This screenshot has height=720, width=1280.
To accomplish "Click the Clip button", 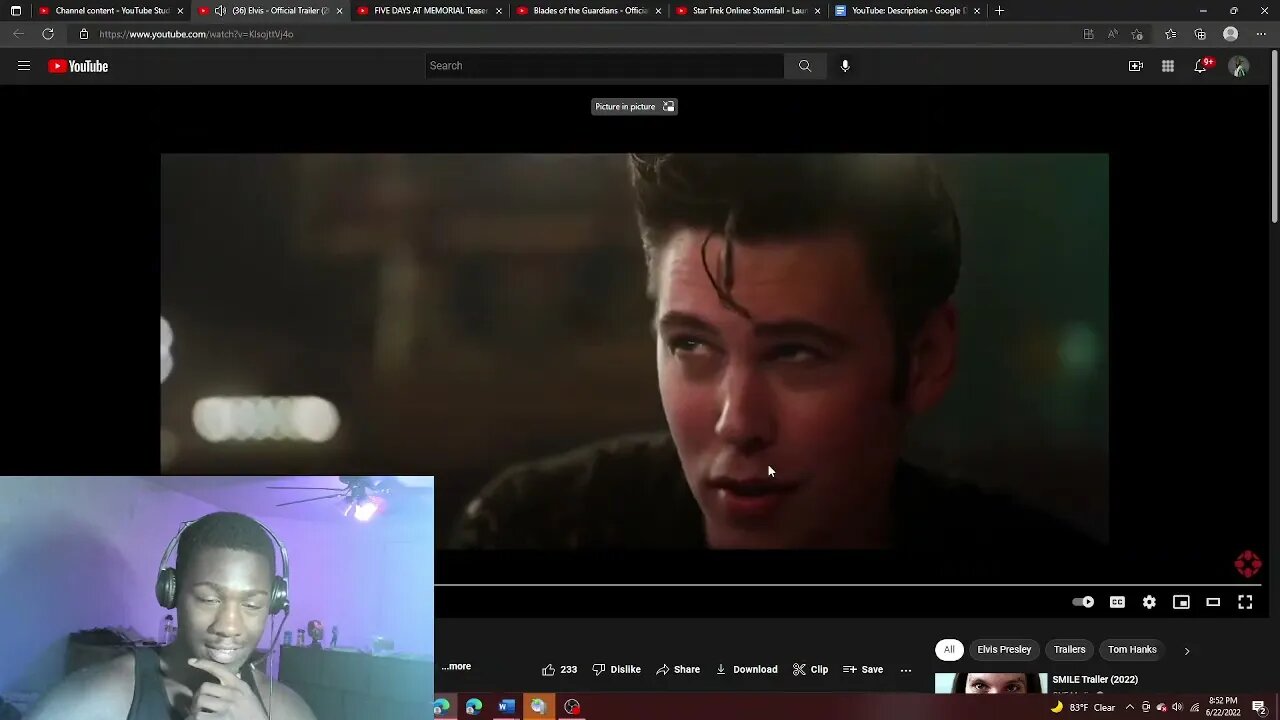I will point(810,670).
